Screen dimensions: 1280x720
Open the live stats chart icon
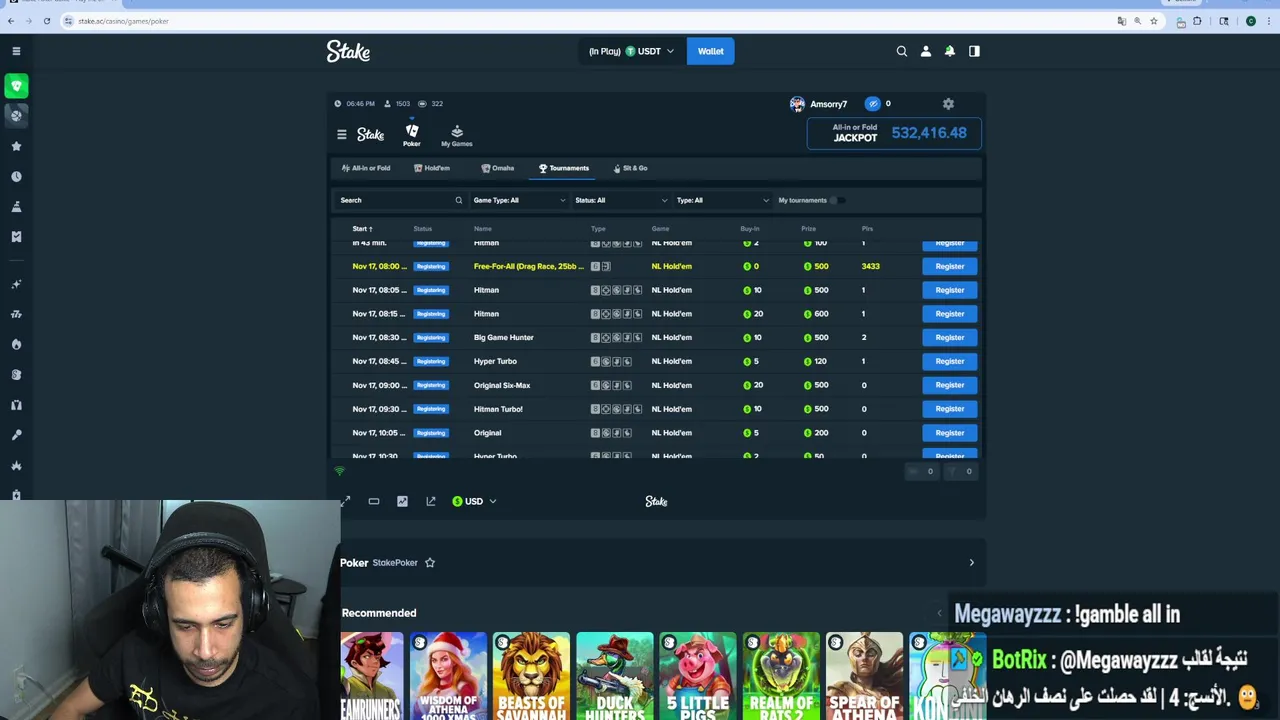[x=402, y=501]
